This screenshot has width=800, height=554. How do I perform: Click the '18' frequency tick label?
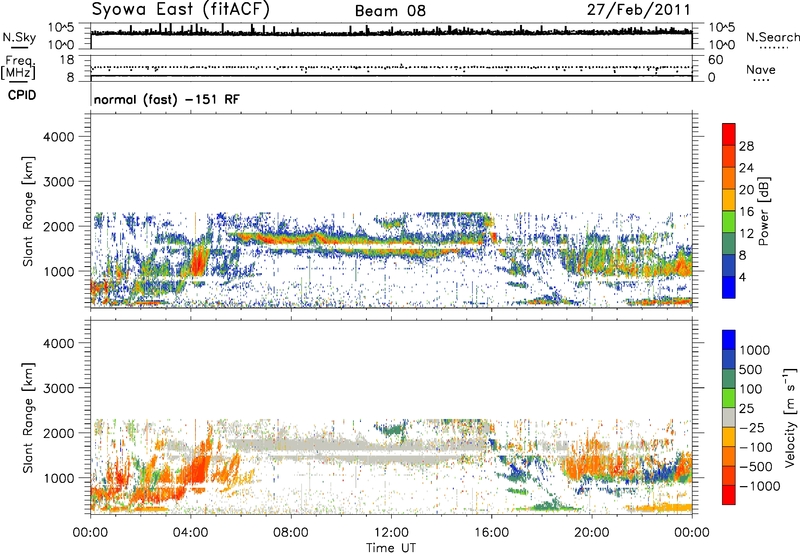(66, 60)
